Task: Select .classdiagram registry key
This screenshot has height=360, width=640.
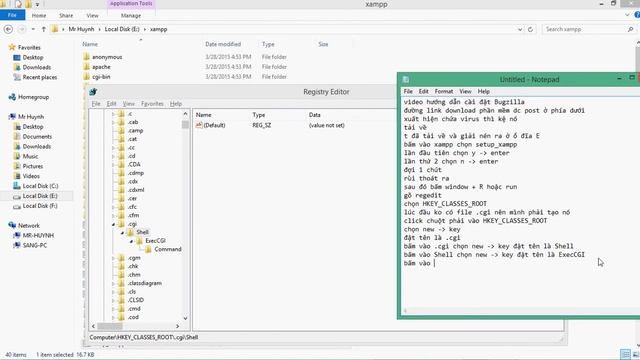Action: [144, 283]
